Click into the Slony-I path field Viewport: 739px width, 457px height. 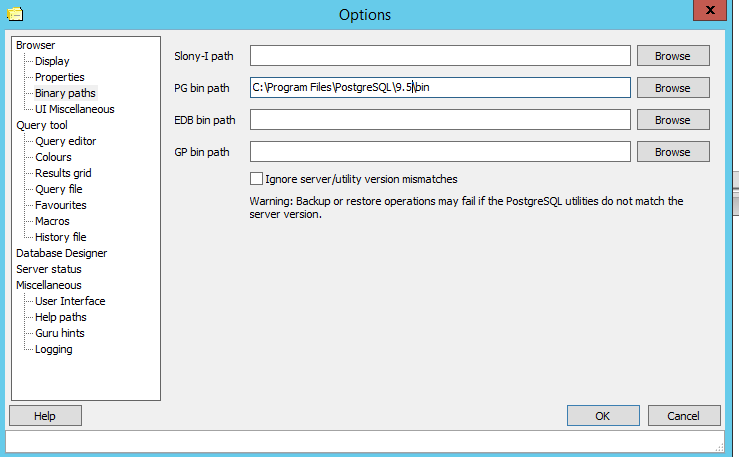click(440, 56)
